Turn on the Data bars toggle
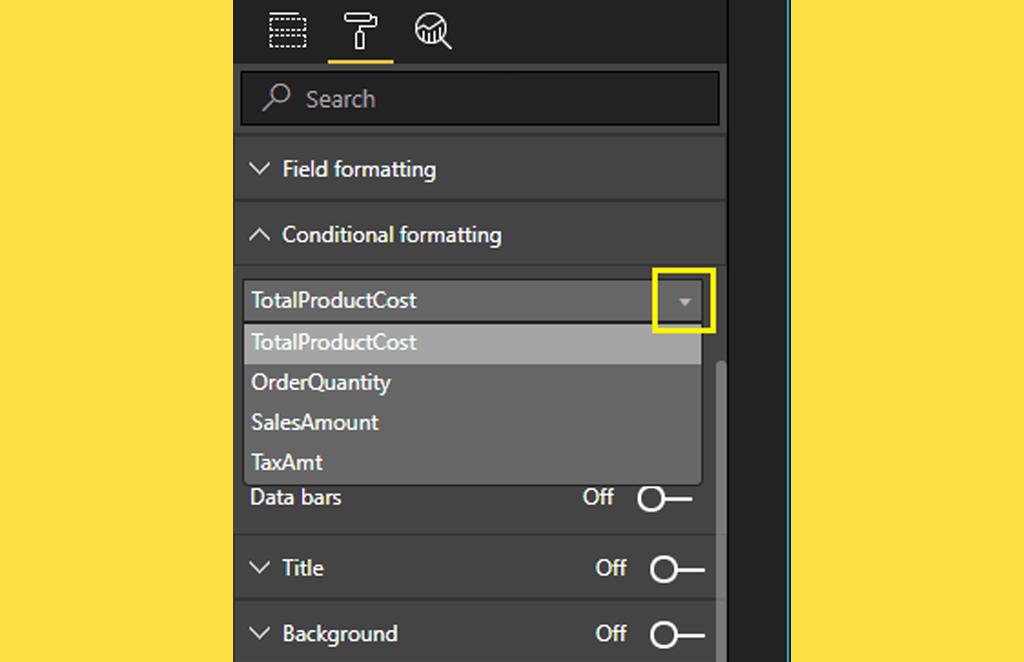 click(664, 498)
